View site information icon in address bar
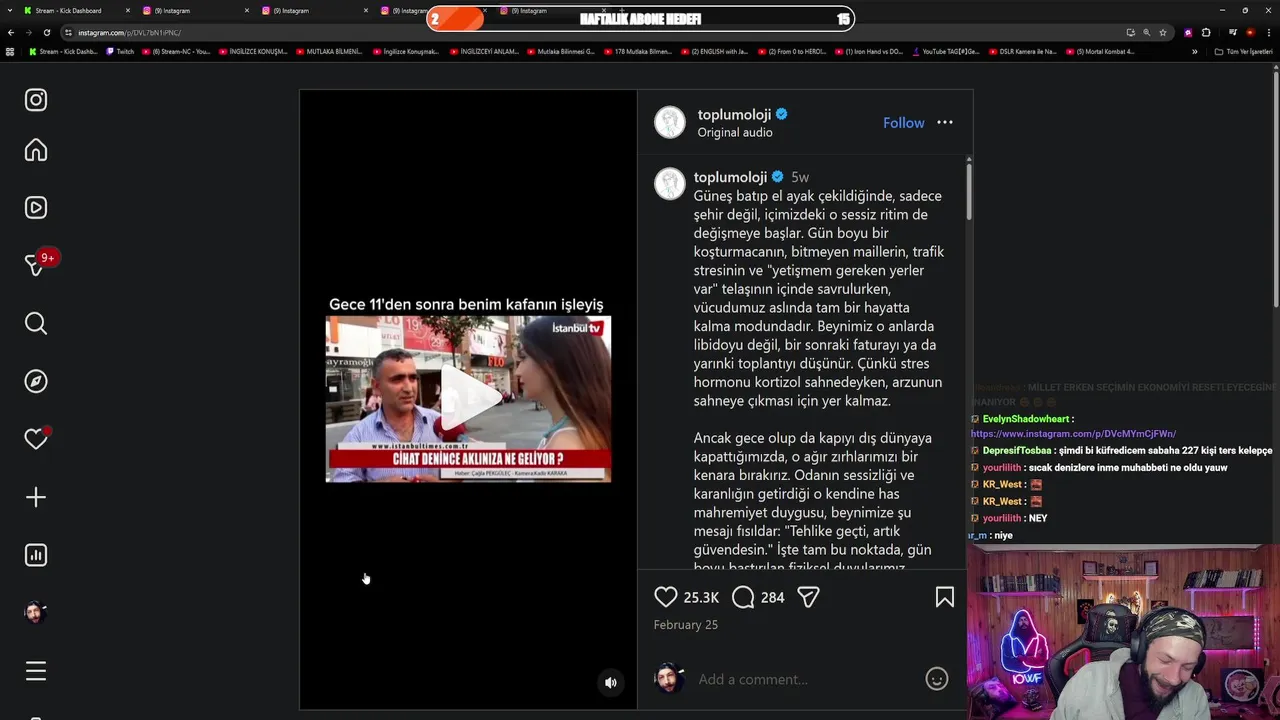The width and height of the screenshot is (1280, 720). (68, 33)
